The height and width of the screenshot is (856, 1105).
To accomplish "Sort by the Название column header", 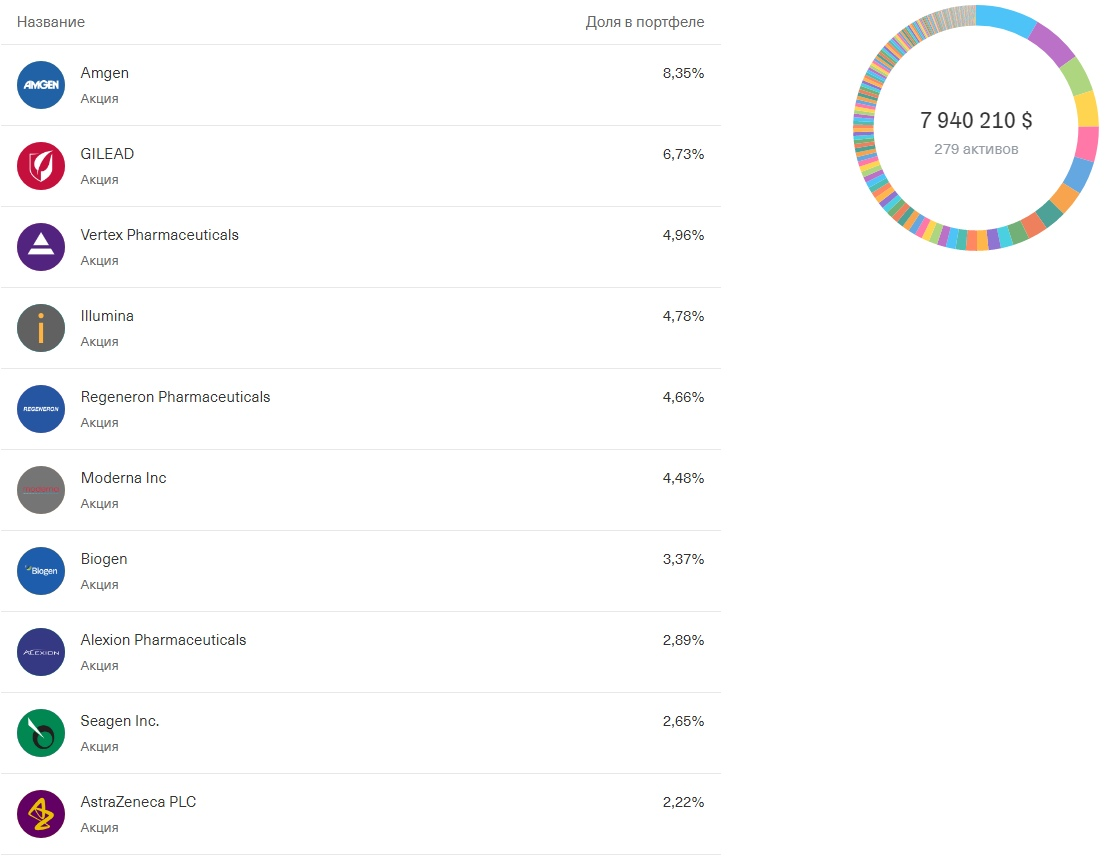I will 51,23.
